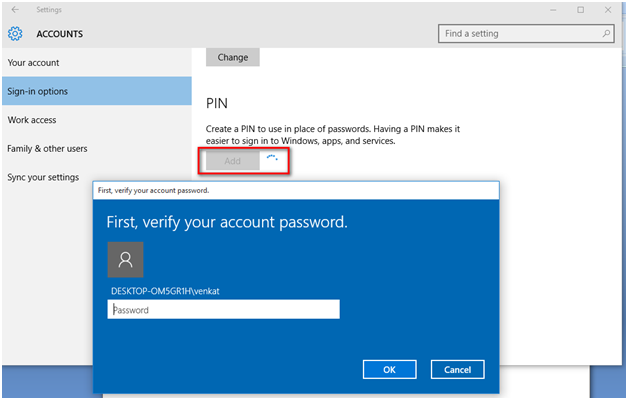The height and width of the screenshot is (400, 628).
Task: Switch to Sync your settings
Action: tap(43, 177)
